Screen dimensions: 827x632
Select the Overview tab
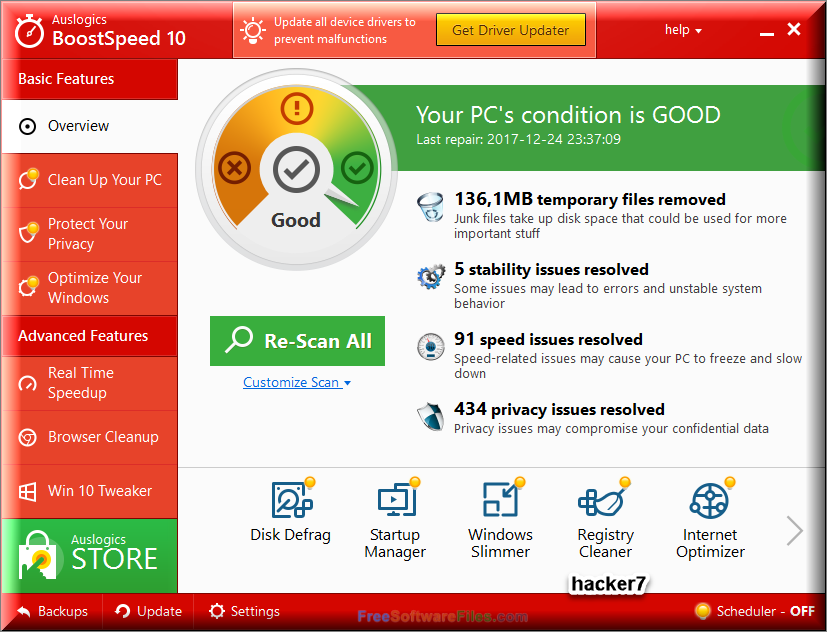click(90, 127)
